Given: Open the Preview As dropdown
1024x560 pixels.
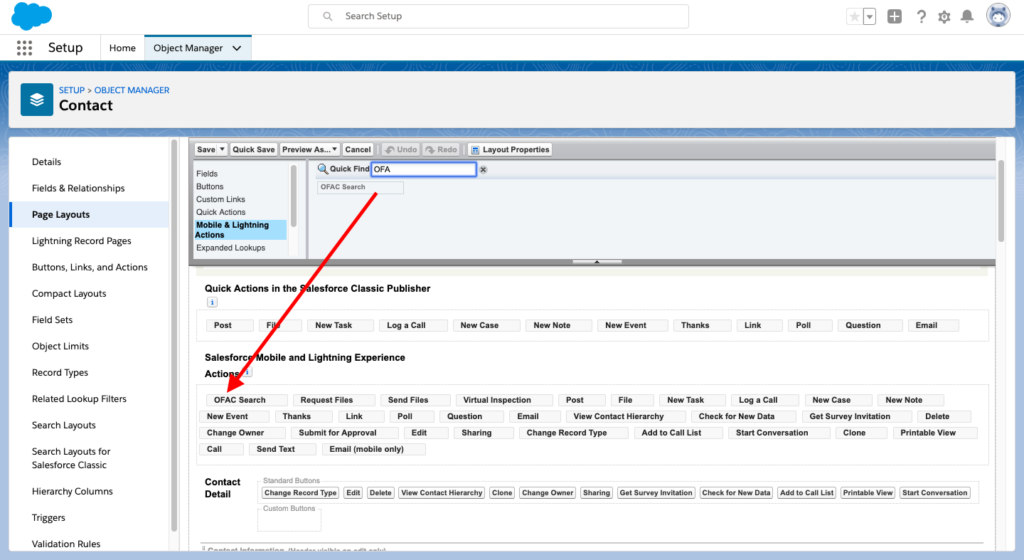Looking at the screenshot, I should (x=310, y=149).
